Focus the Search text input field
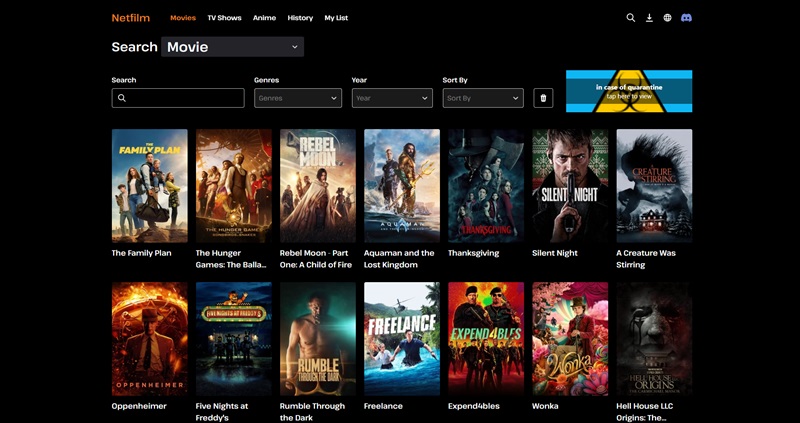800x423 pixels. pos(178,98)
